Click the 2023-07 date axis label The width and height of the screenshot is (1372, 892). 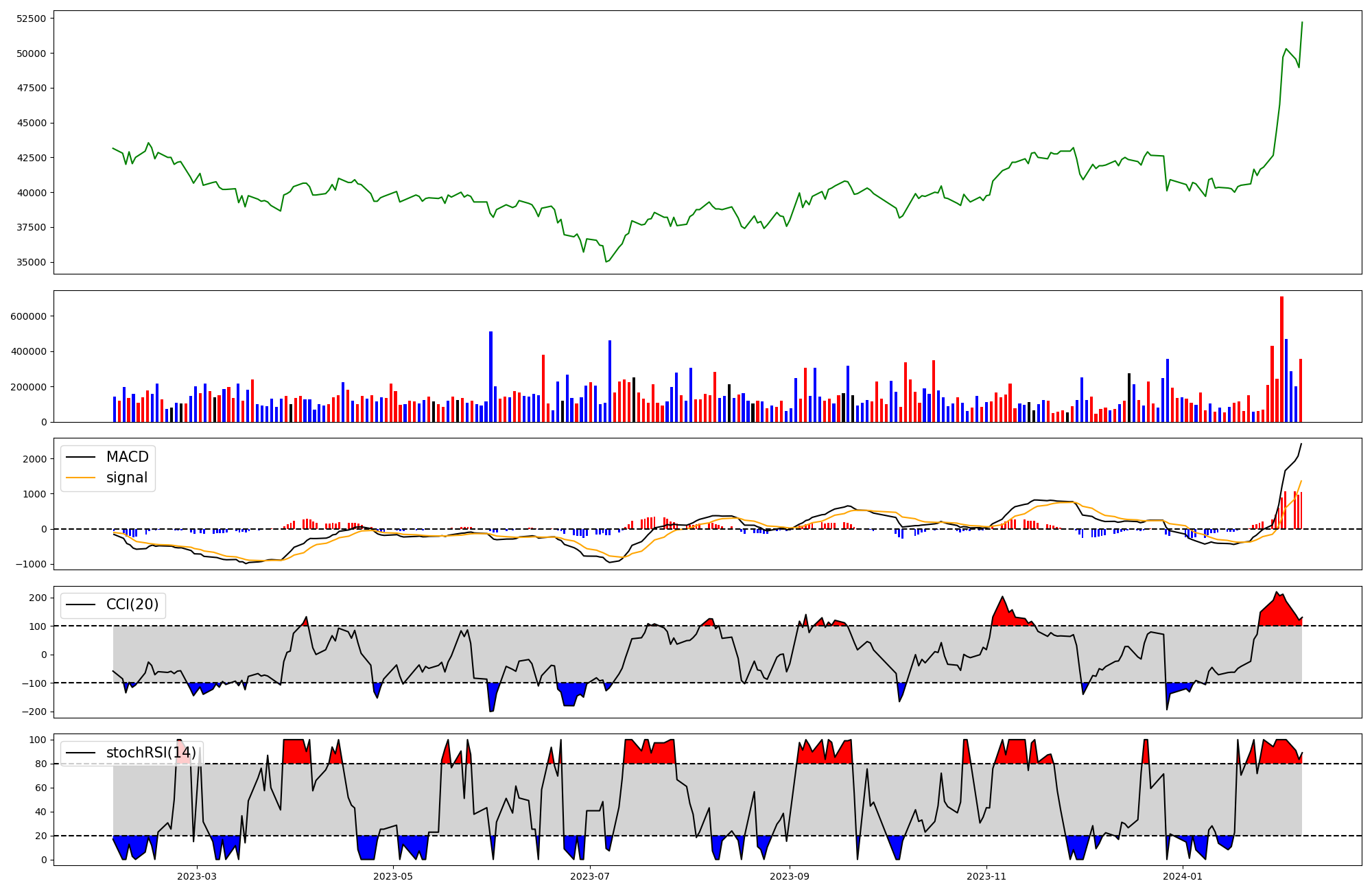point(590,876)
